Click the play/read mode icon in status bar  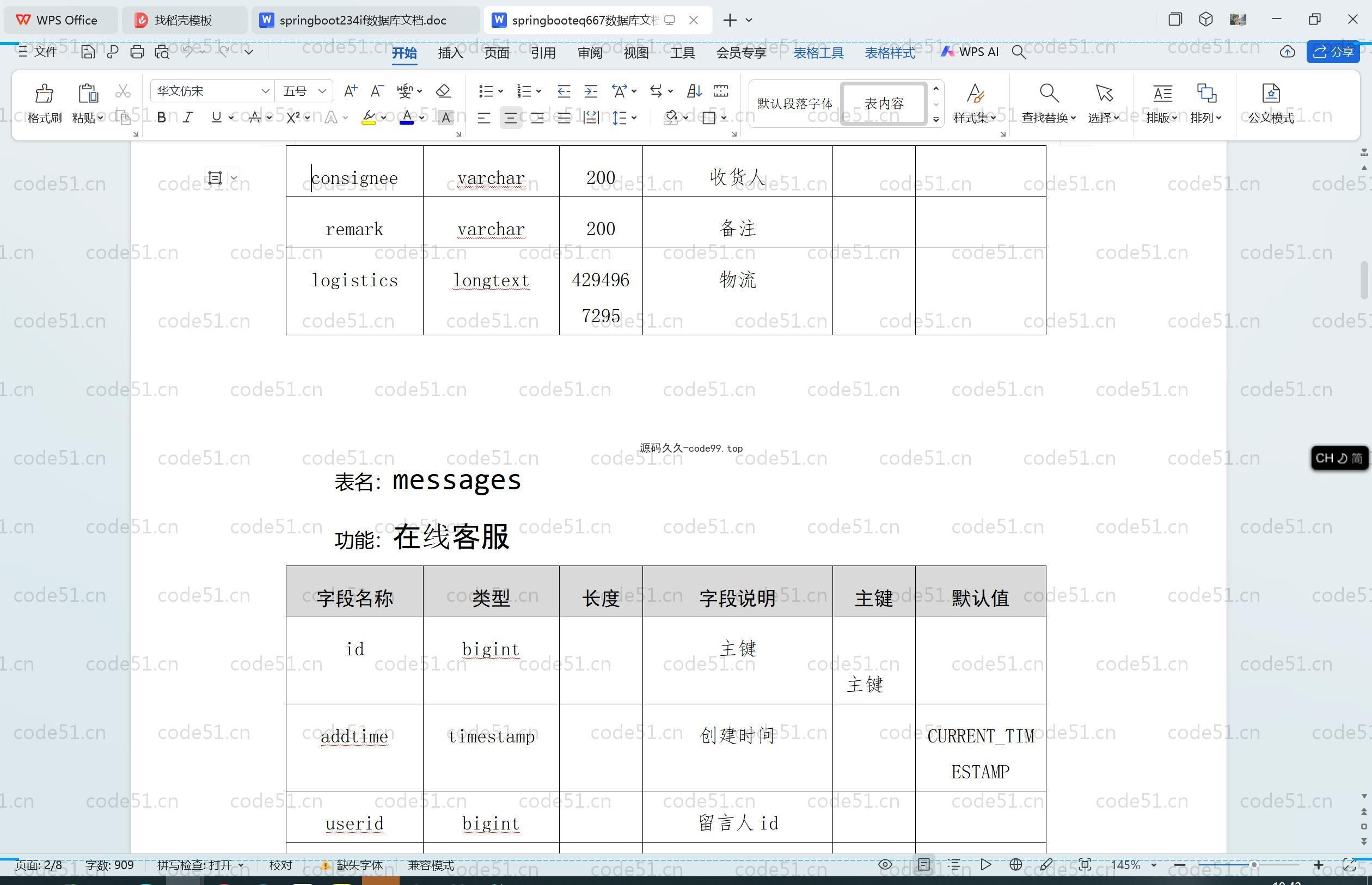coord(985,864)
